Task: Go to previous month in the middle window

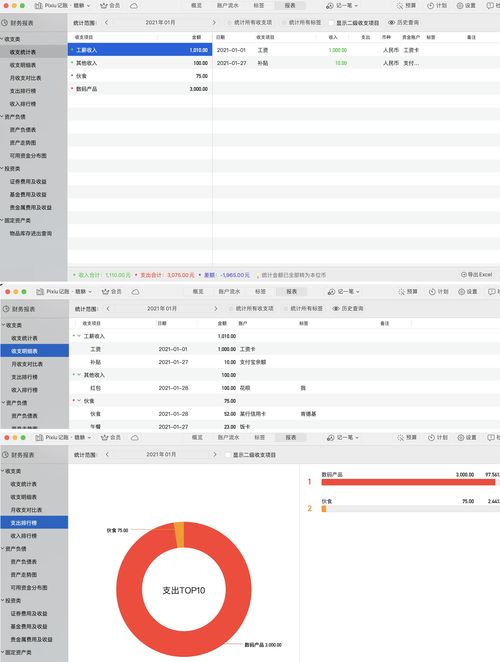Action: point(108,309)
